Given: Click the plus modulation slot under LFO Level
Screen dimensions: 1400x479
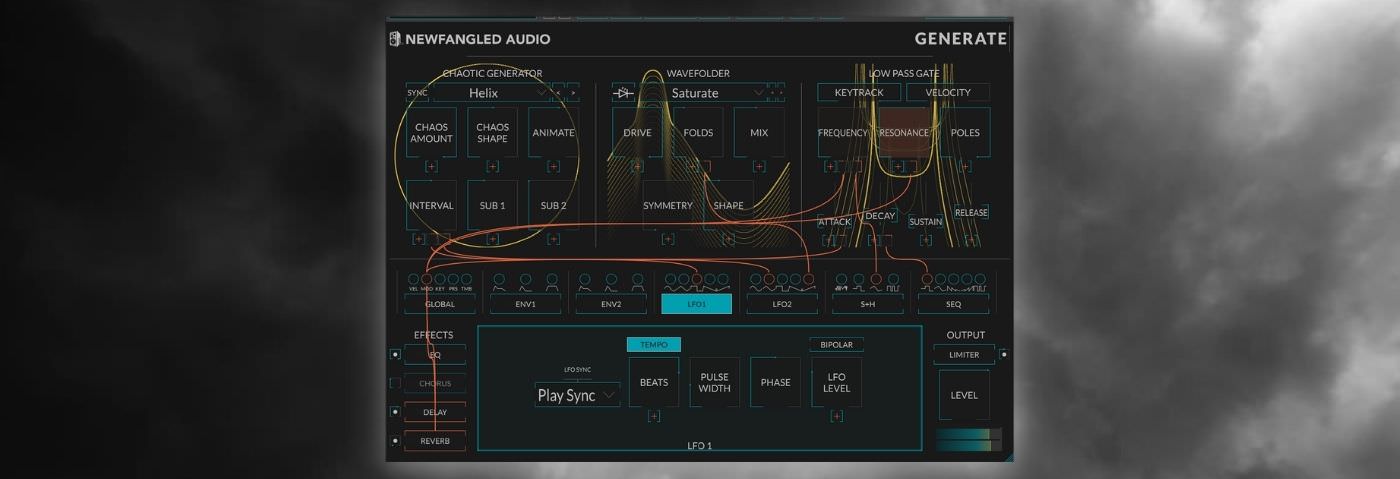Looking at the screenshot, I should [837, 416].
